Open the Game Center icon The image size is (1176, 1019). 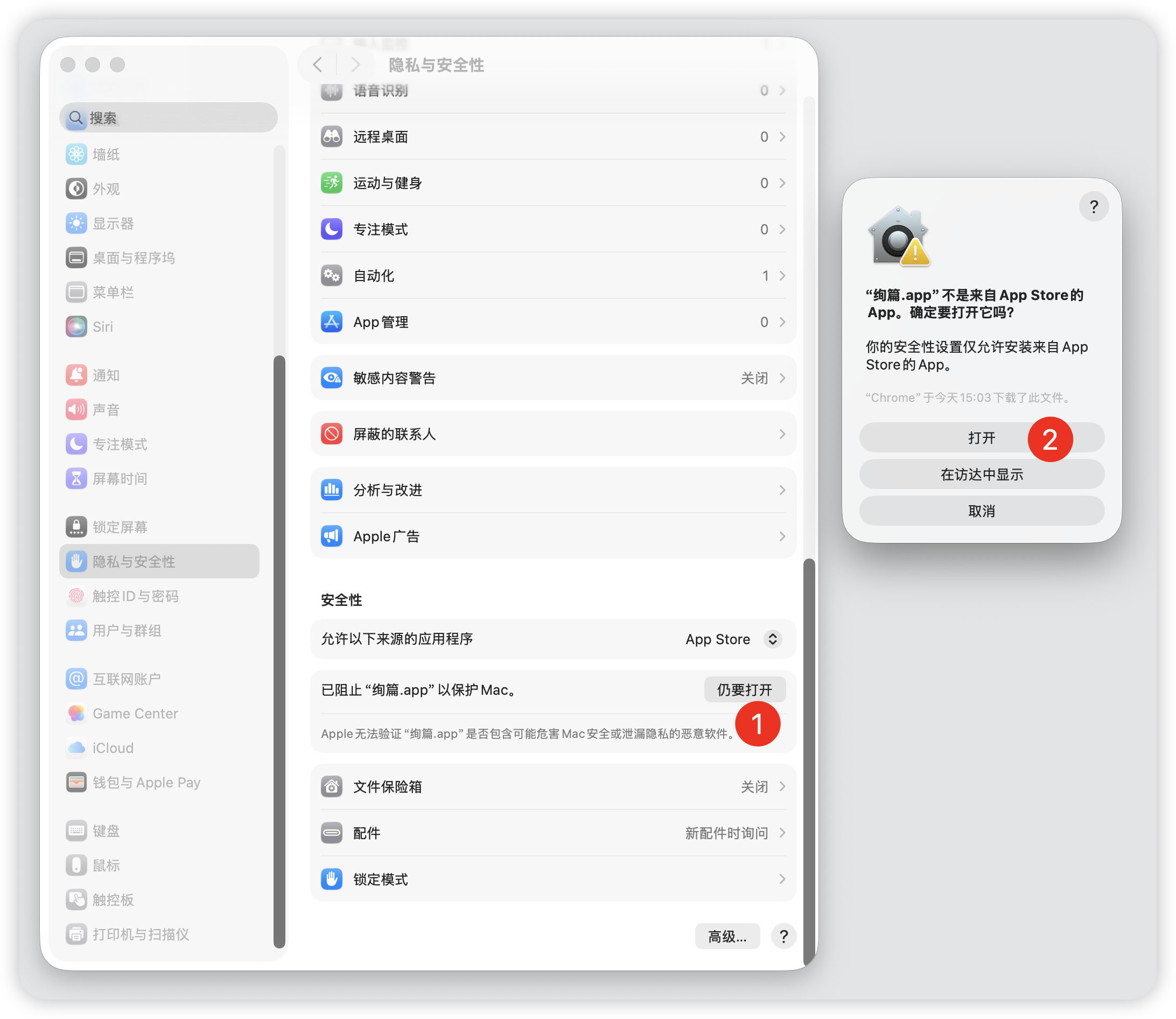77,713
